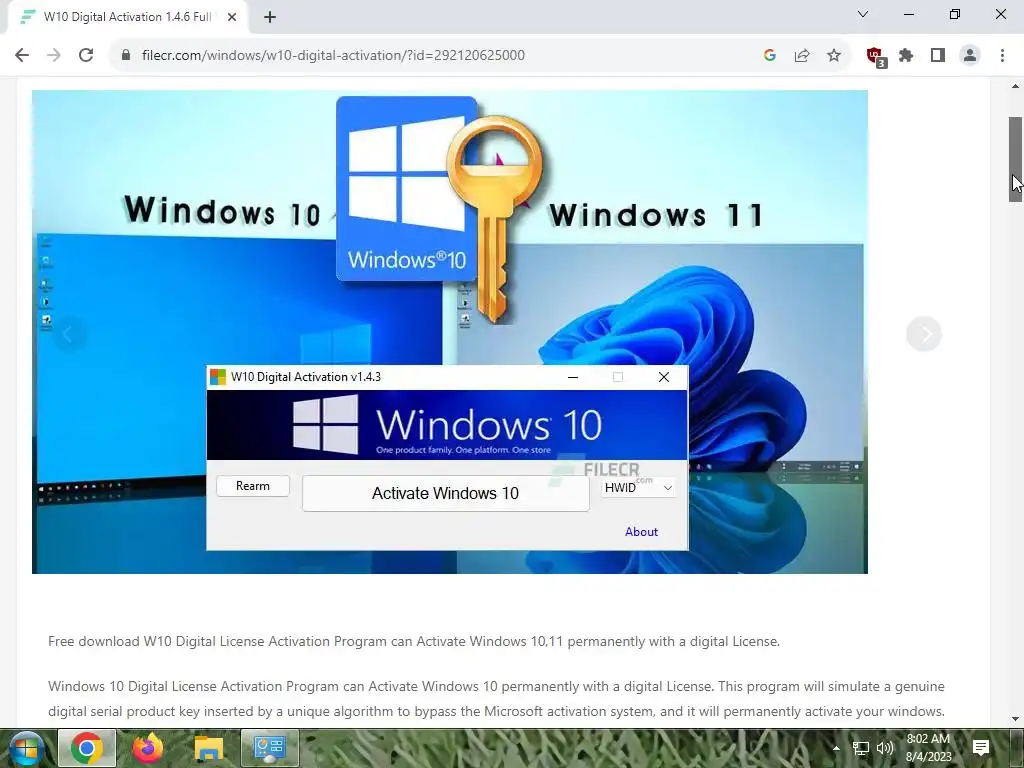Open the uBlock Origin extension icon
The image size is (1024, 768).
pos(876,57)
